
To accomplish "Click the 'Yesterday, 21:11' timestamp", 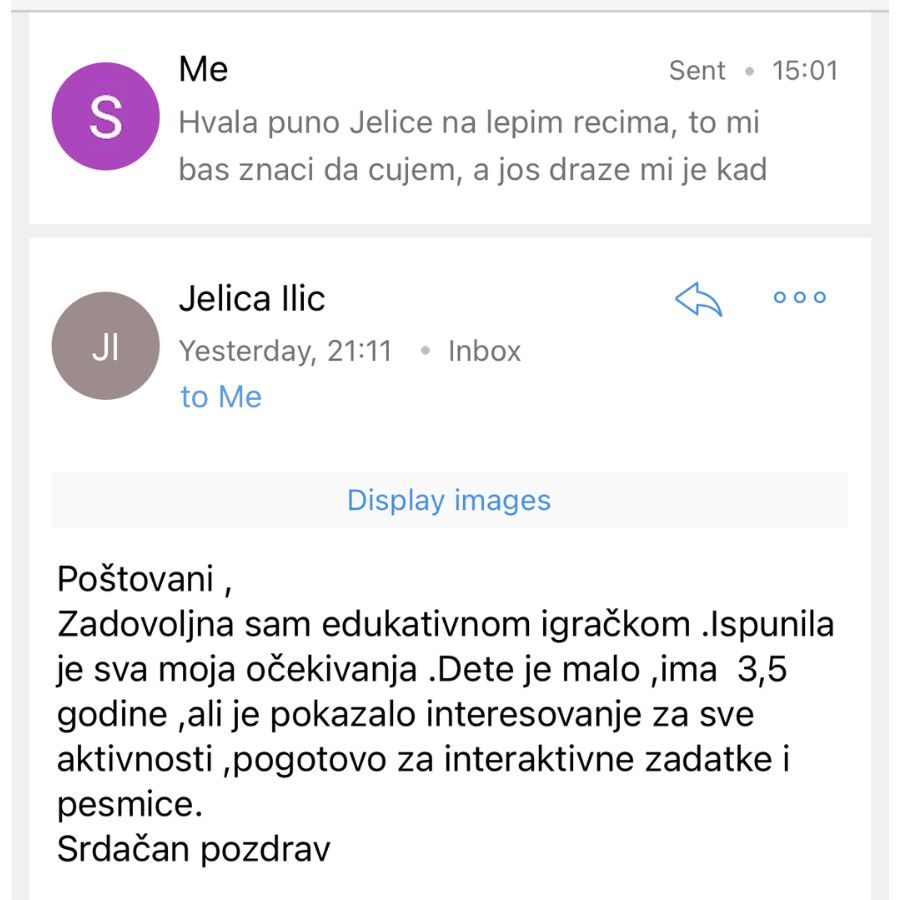I will 285,351.
